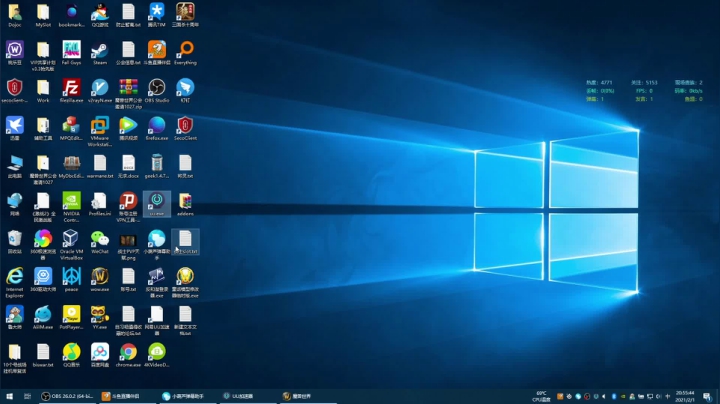
Task: Open the addons archive folder icon
Action: (x=185, y=204)
